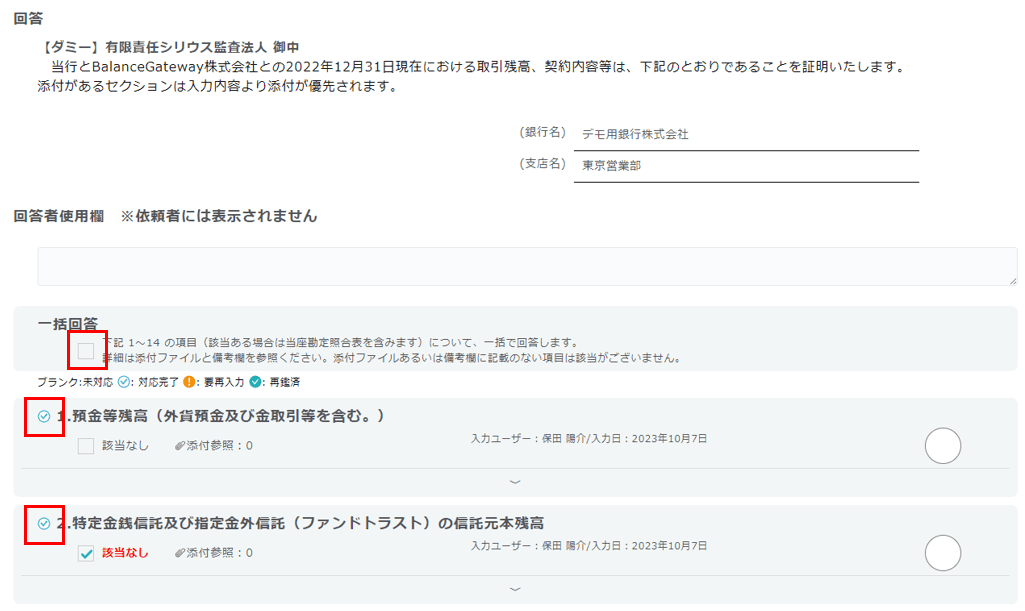Viewport: 1025px width, 611px height.
Task: Click the paperclip 添付参照 icon in section 2
Action: click(x=180, y=553)
